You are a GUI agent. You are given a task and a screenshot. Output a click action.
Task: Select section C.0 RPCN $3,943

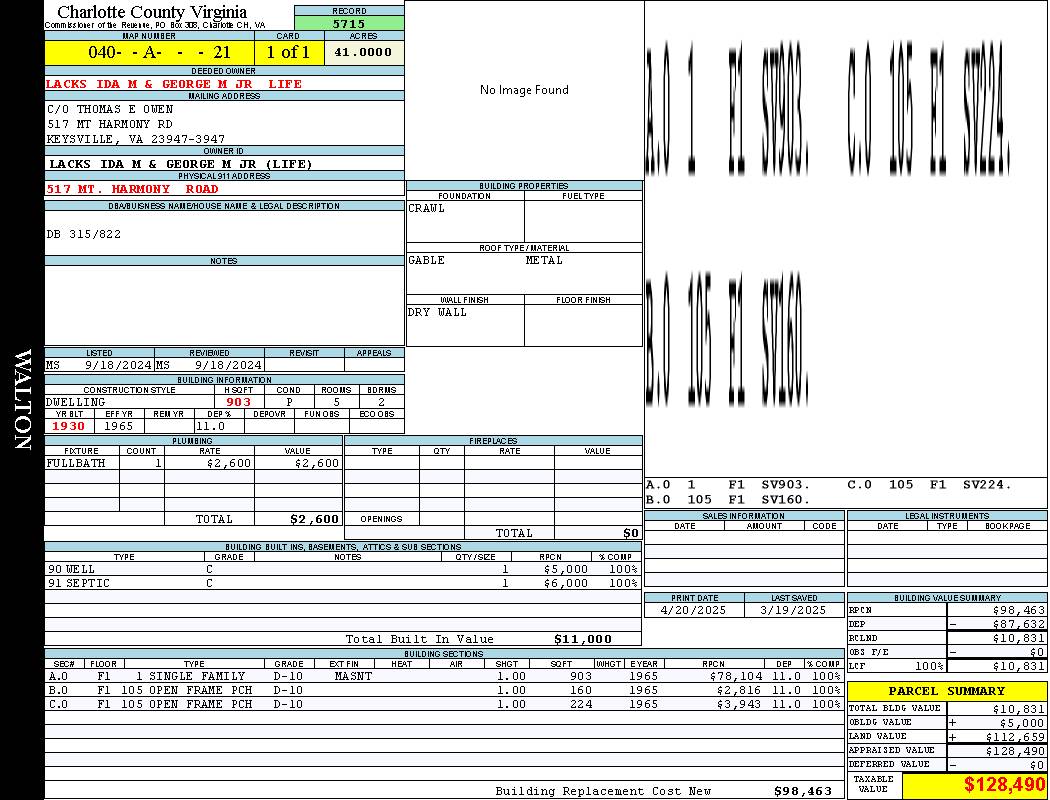click(739, 704)
